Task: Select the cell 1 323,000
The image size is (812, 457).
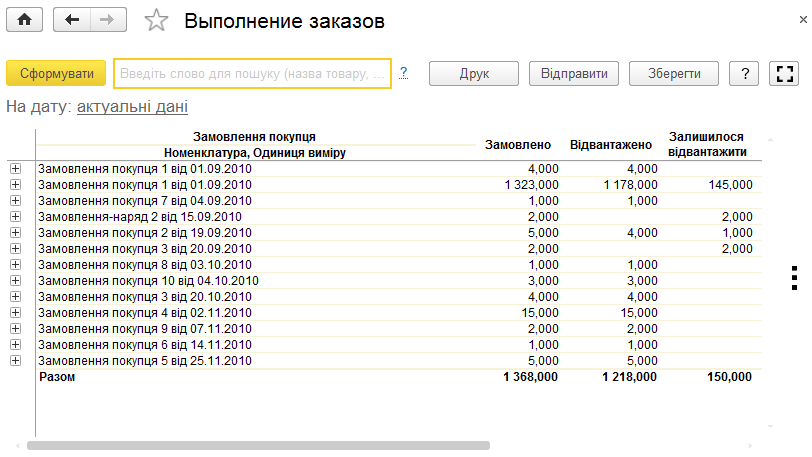Action: click(x=531, y=185)
